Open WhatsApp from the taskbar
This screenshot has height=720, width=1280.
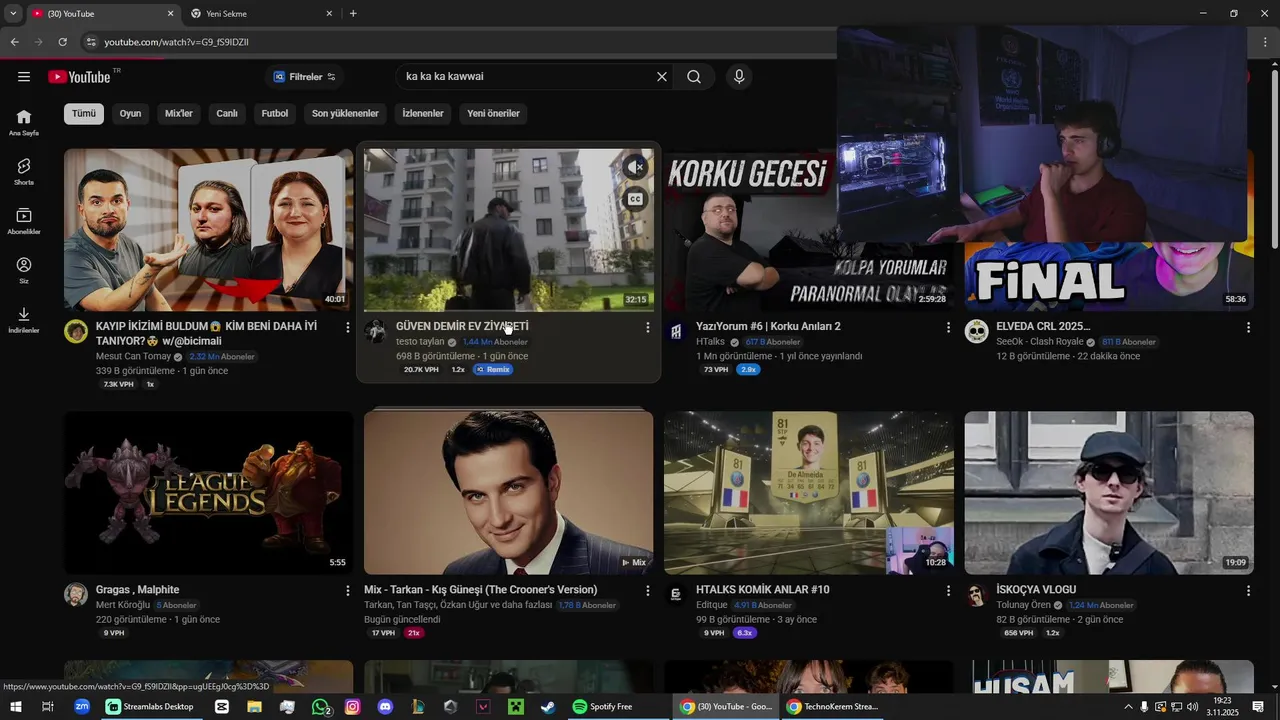(x=320, y=707)
